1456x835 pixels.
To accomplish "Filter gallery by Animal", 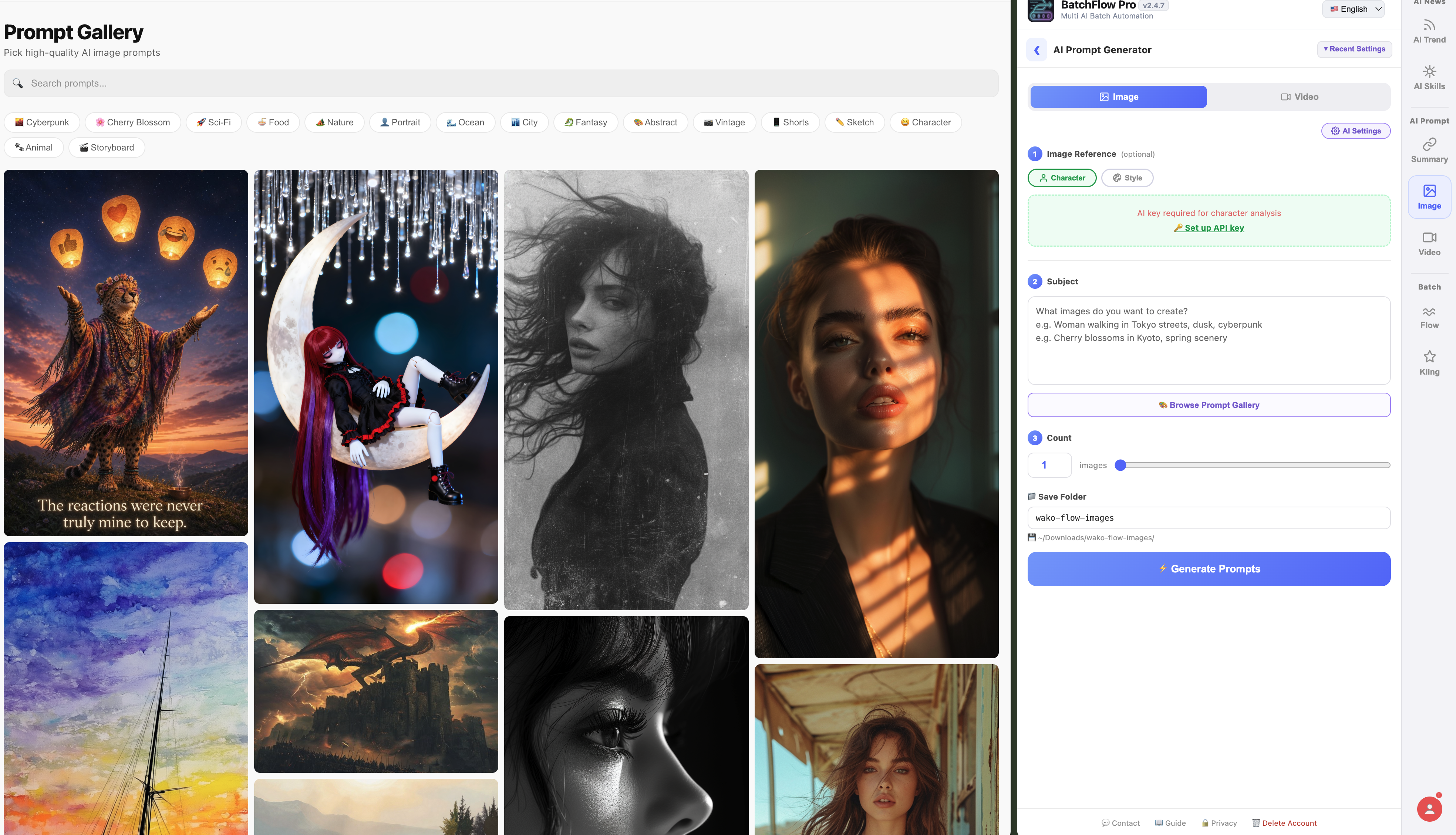I will click(34, 148).
